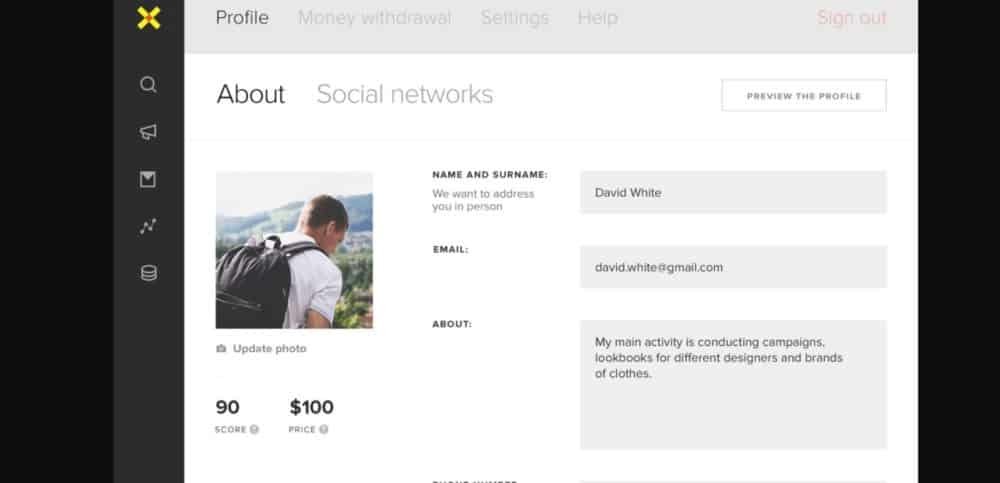Click the camera icon beside Update photo

221,349
